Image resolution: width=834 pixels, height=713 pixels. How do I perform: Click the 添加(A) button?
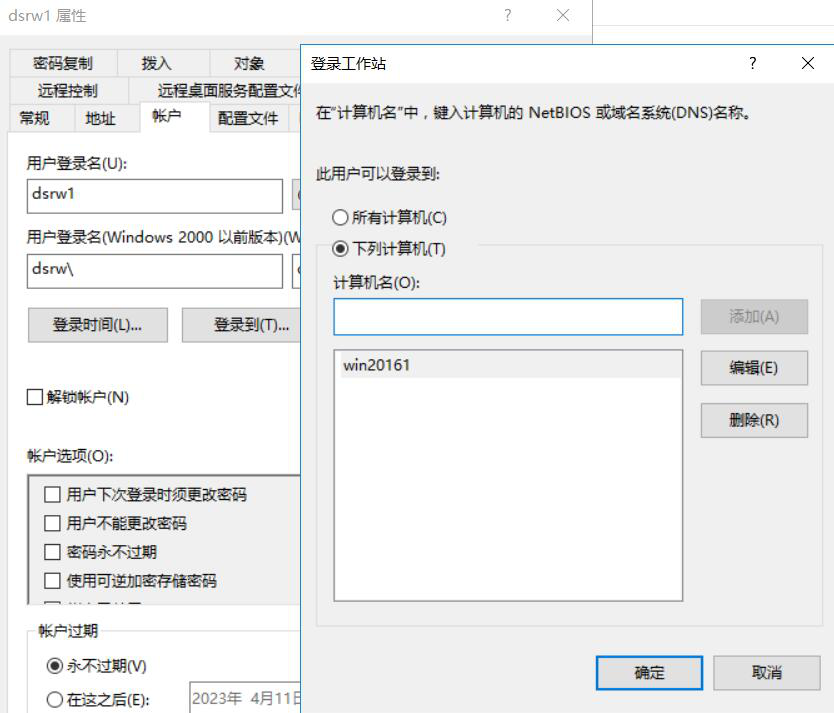[x=754, y=317]
